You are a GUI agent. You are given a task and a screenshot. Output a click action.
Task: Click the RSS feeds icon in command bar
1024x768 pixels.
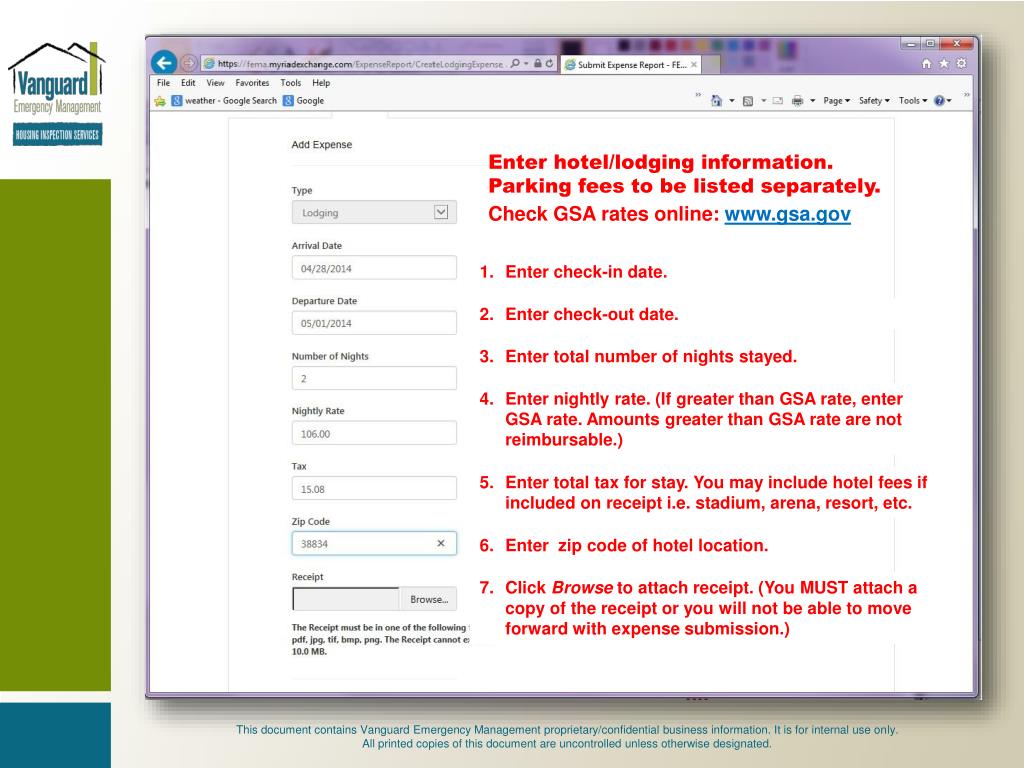click(x=748, y=101)
